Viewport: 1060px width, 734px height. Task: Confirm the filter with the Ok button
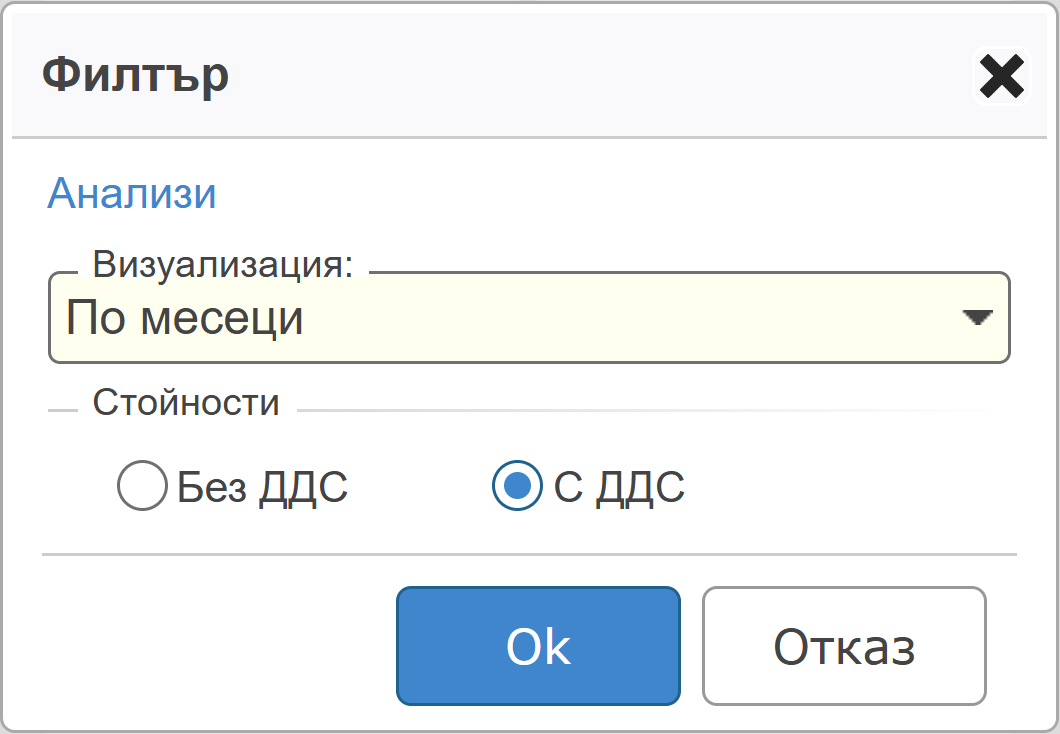point(538,646)
